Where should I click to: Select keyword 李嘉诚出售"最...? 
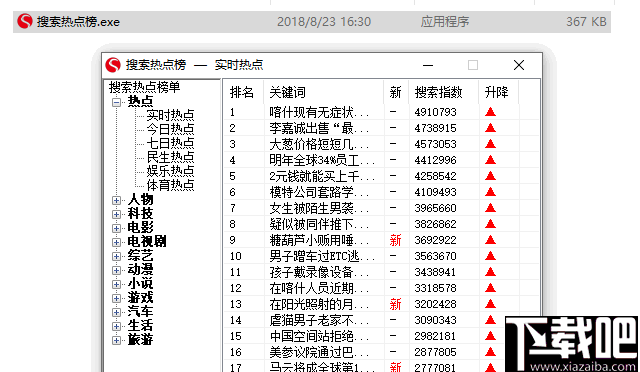tap(319, 128)
